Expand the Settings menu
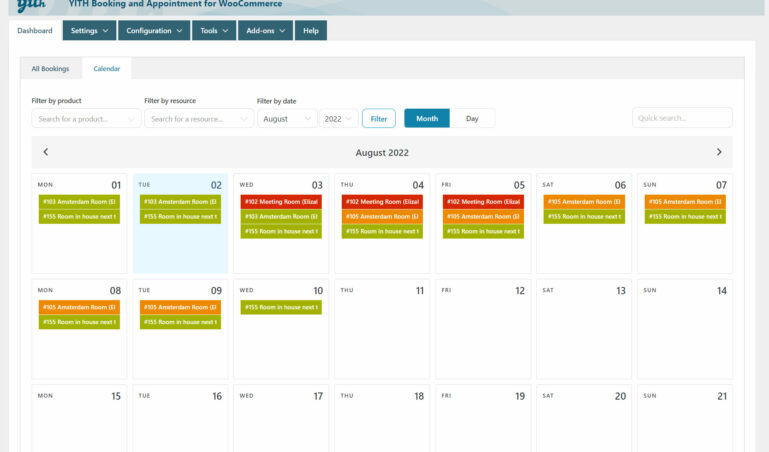769x452 pixels. pyautogui.click(x=89, y=30)
